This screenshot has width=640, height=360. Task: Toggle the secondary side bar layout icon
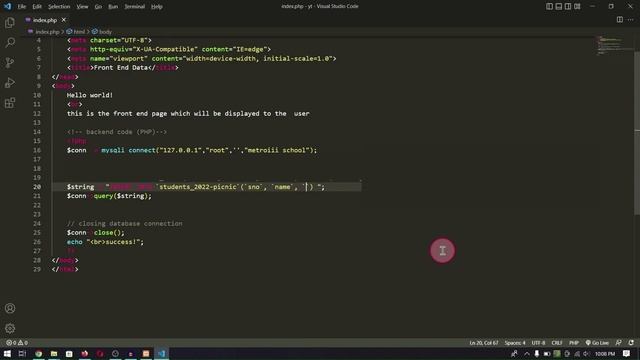click(x=568, y=7)
